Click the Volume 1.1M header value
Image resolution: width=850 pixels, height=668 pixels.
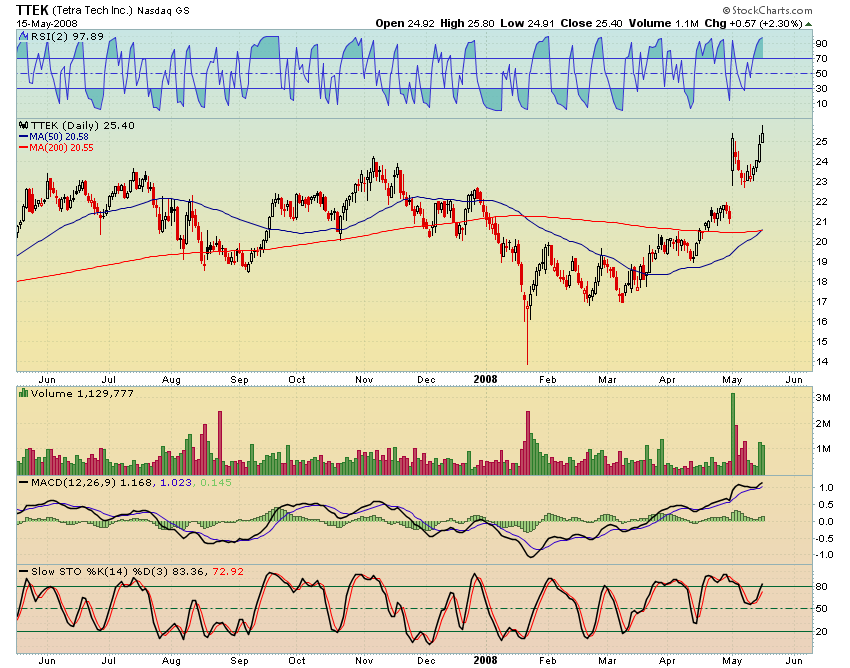[663, 23]
